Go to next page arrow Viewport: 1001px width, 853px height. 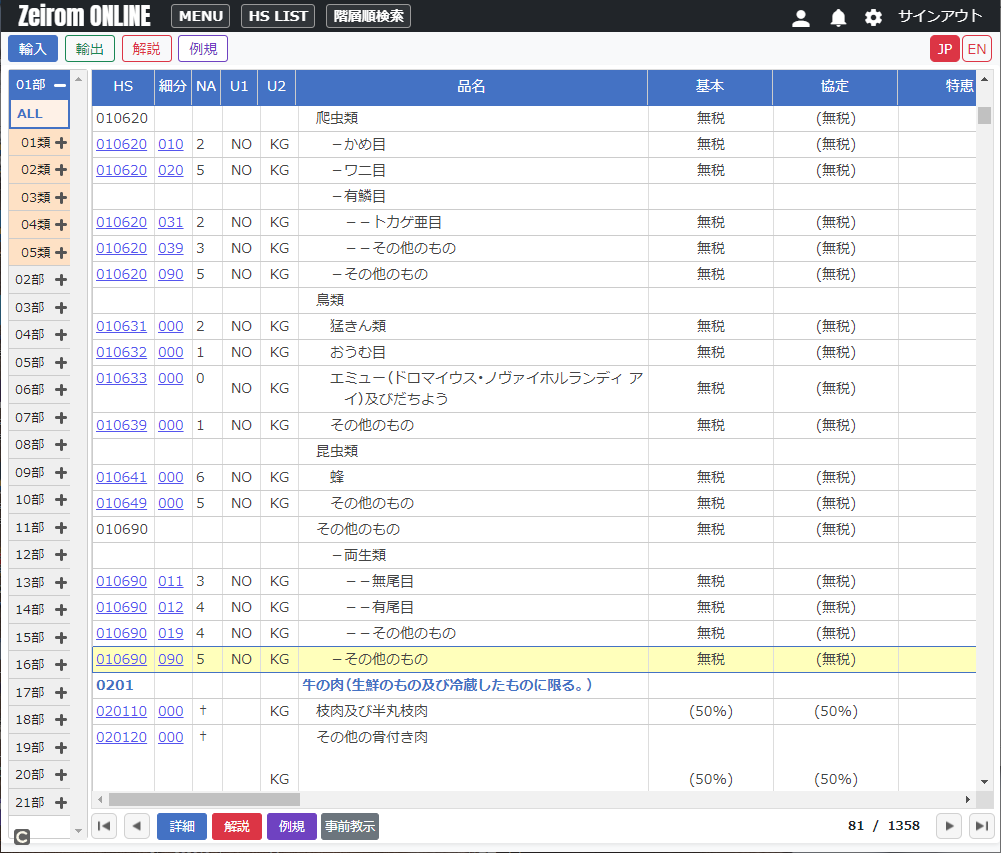click(949, 826)
